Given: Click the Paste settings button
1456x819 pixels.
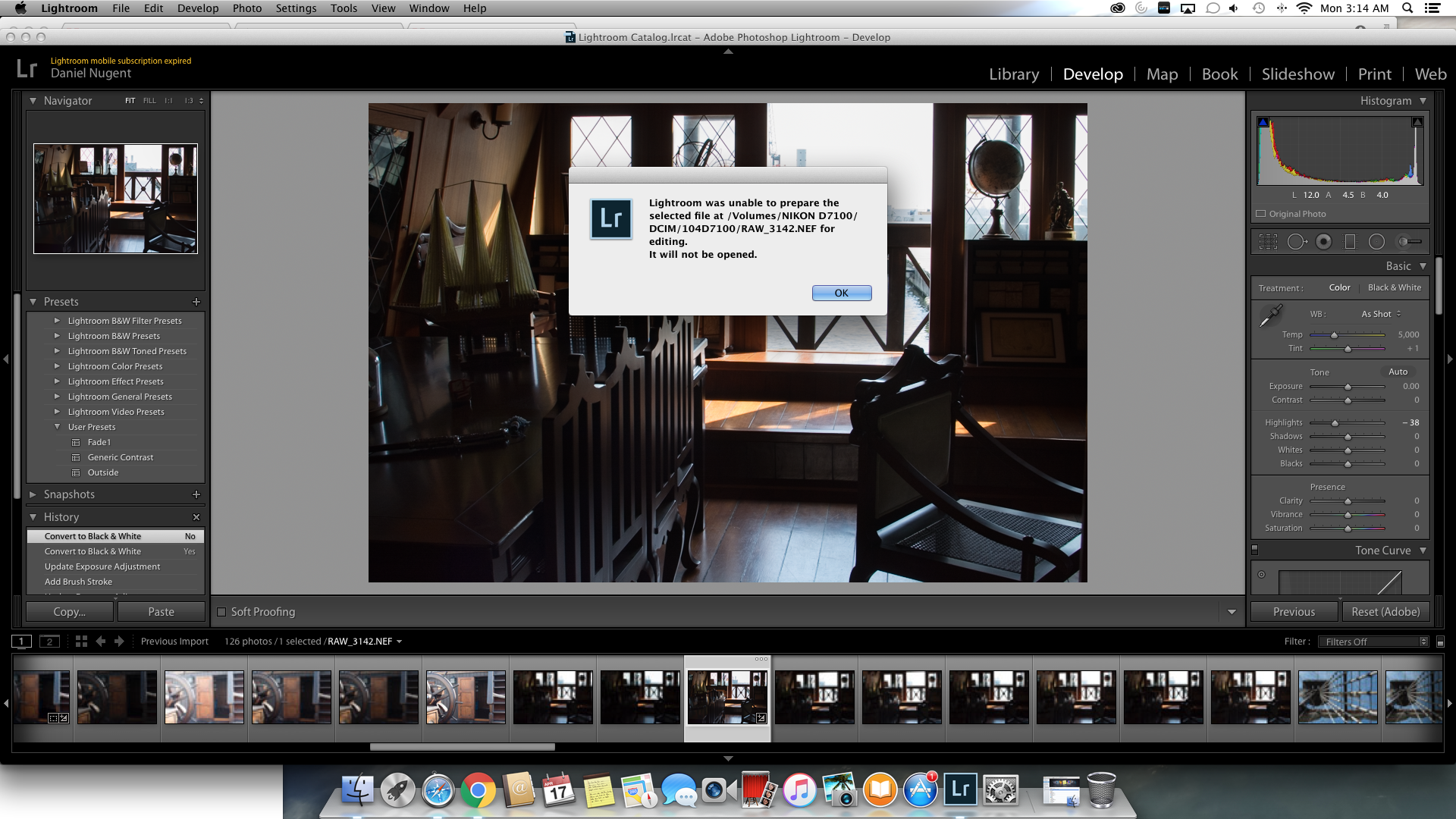Looking at the screenshot, I should tap(162, 612).
